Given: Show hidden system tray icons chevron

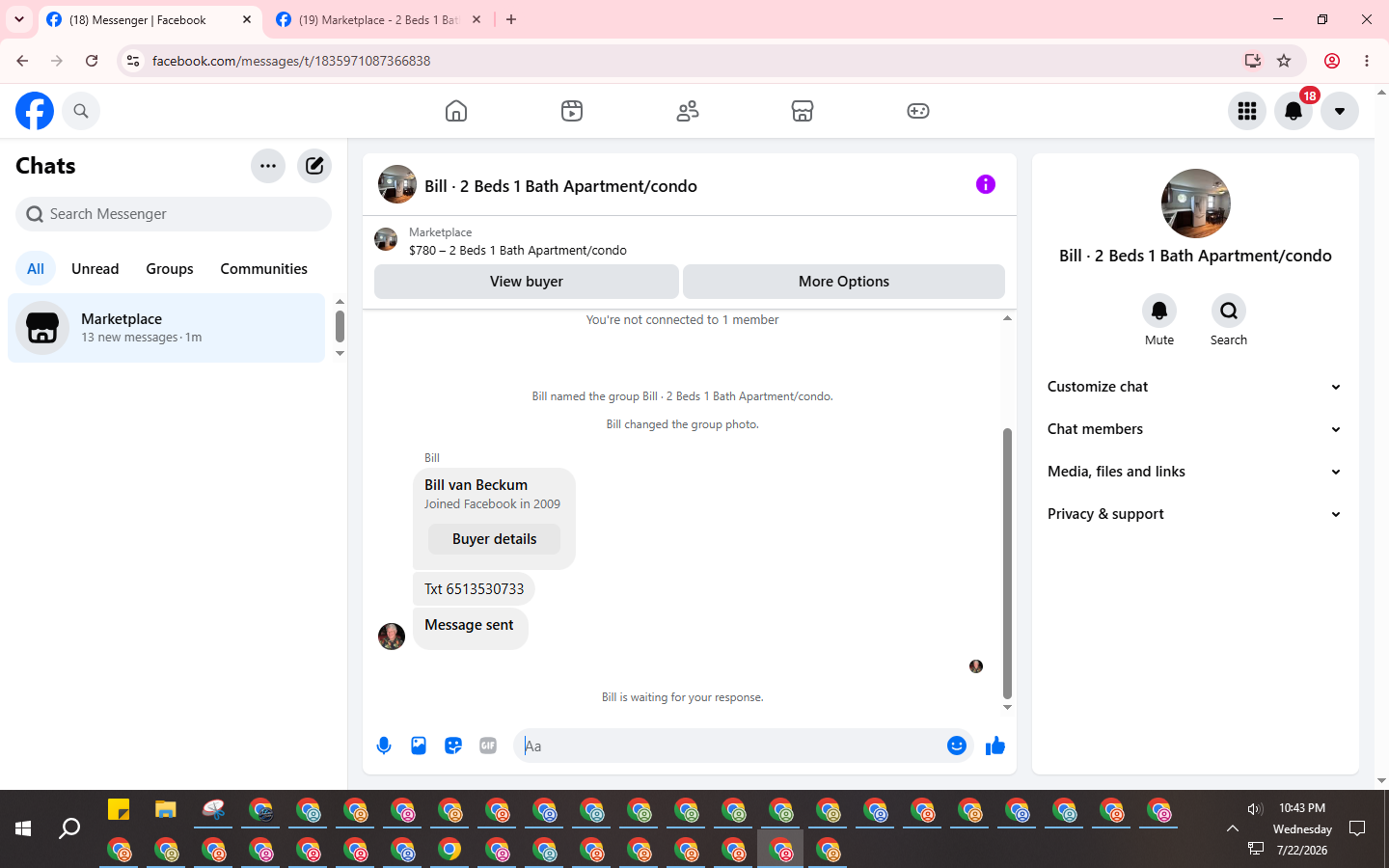Looking at the screenshot, I should click(x=1232, y=828).
